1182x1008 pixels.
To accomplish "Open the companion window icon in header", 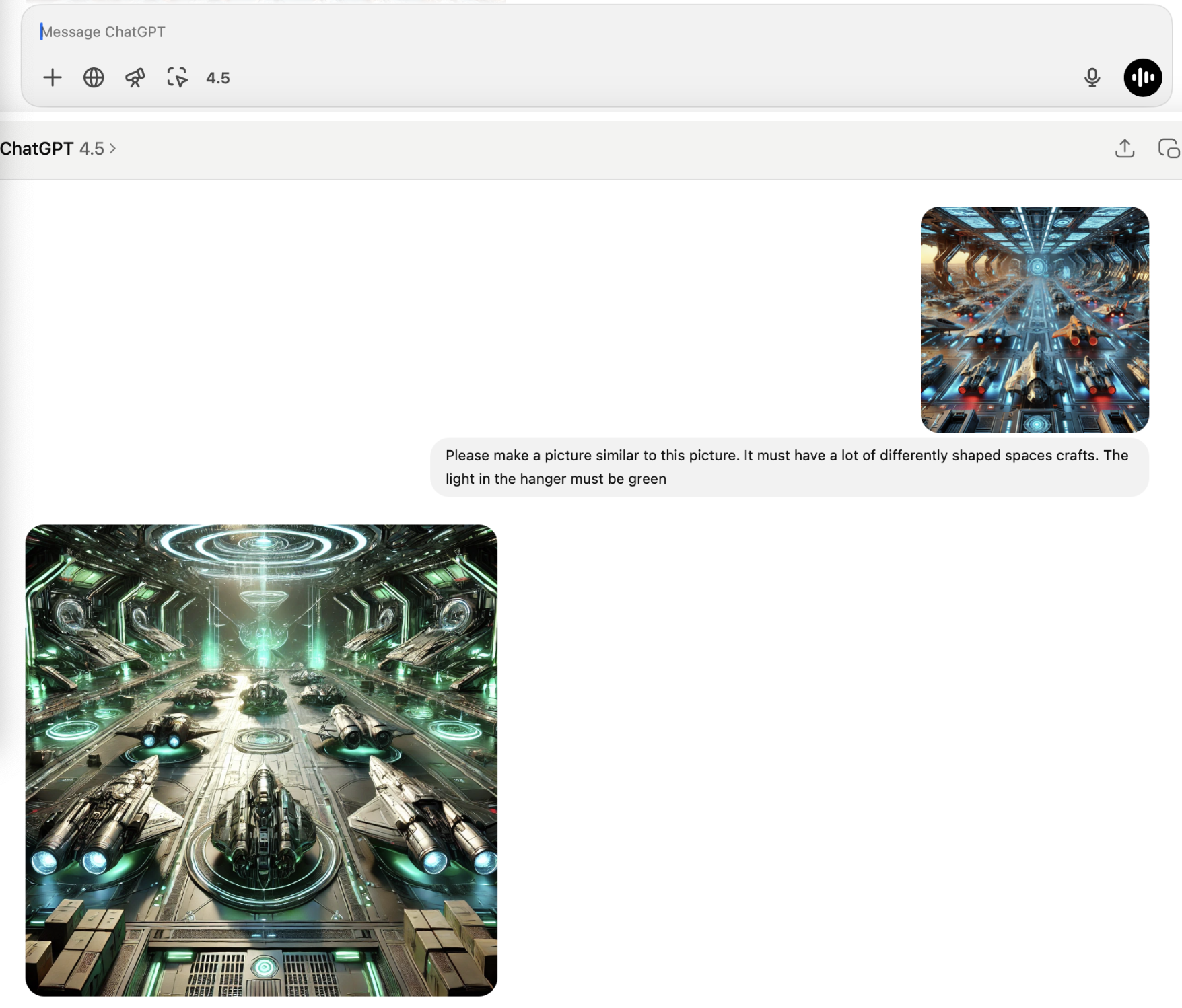I will coord(1170,149).
